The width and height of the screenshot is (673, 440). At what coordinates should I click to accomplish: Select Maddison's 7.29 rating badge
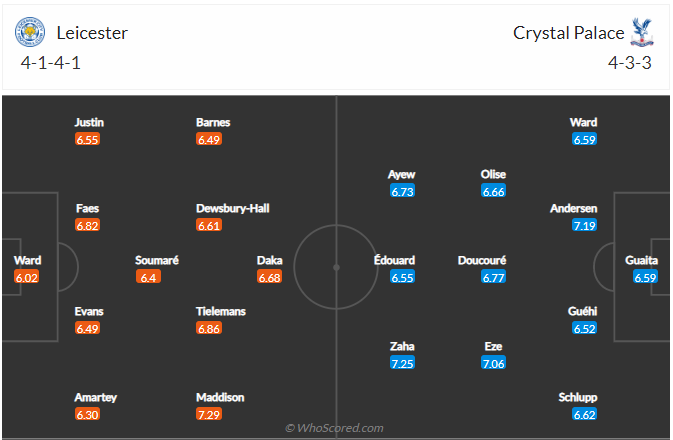(209, 414)
